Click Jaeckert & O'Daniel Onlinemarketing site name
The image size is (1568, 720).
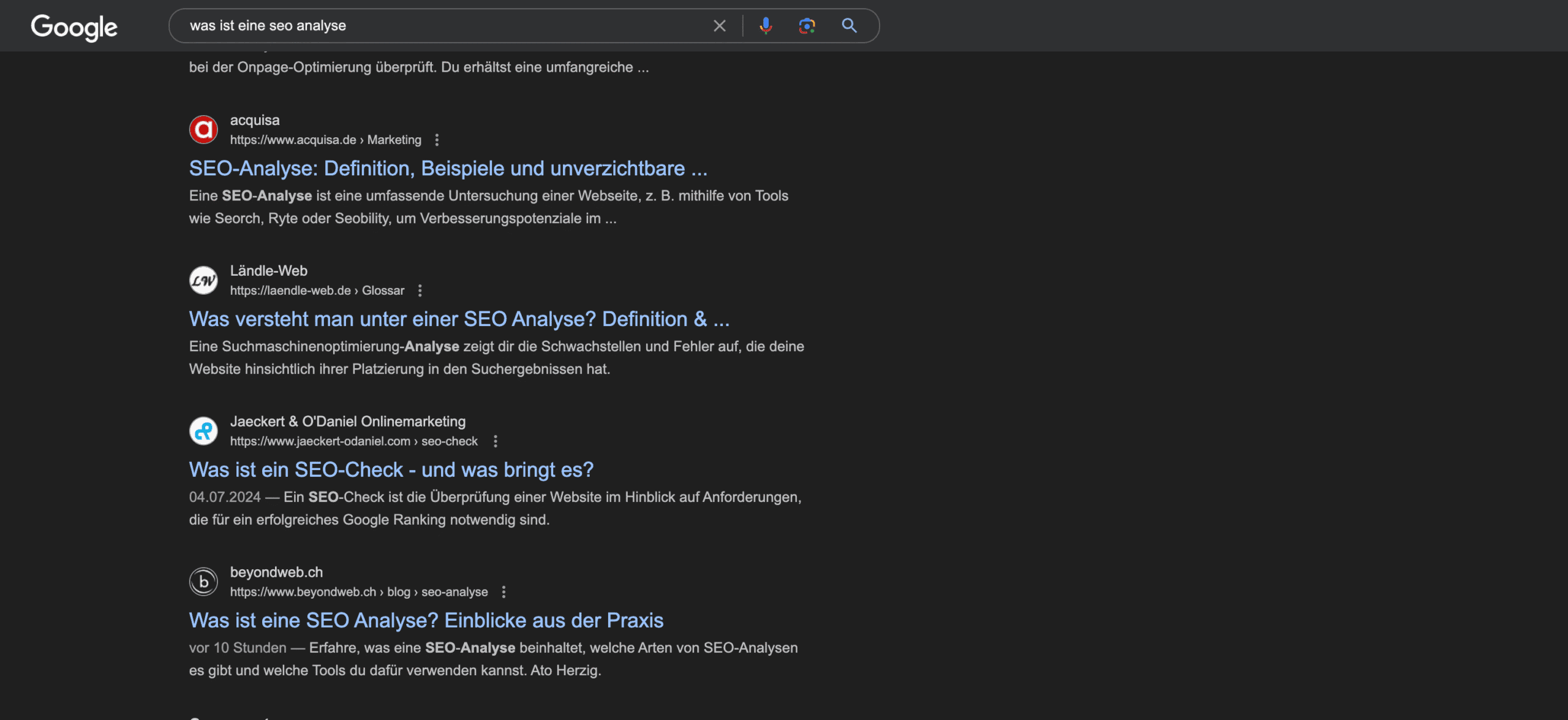pos(348,422)
